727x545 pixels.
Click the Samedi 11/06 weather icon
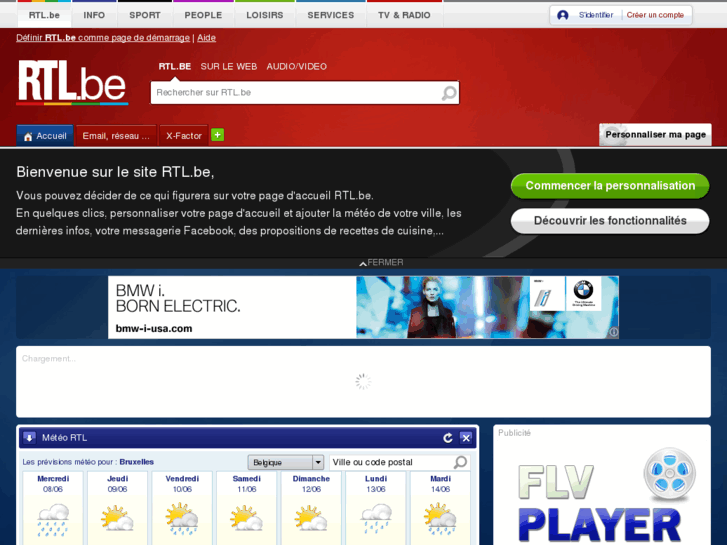point(247,519)
